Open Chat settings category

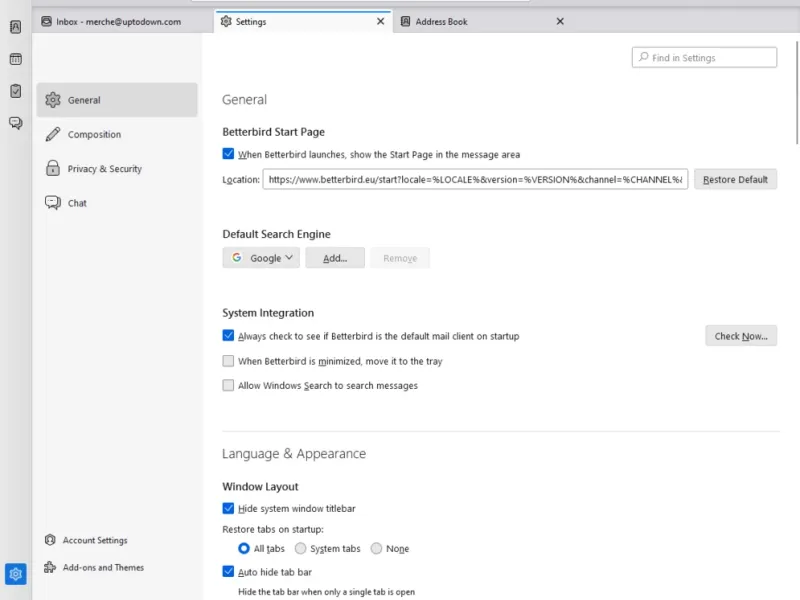click(x=117, y=203)
